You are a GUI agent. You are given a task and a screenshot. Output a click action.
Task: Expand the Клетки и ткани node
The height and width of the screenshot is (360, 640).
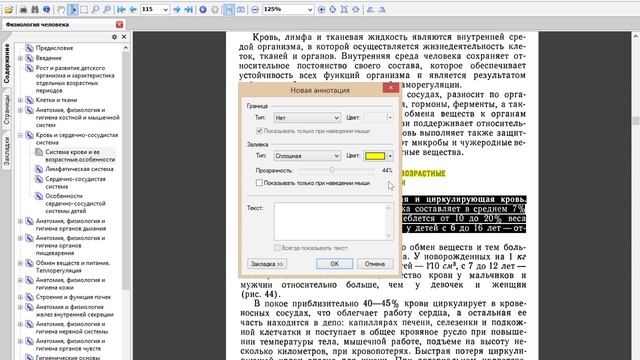[x=20, y=100]
